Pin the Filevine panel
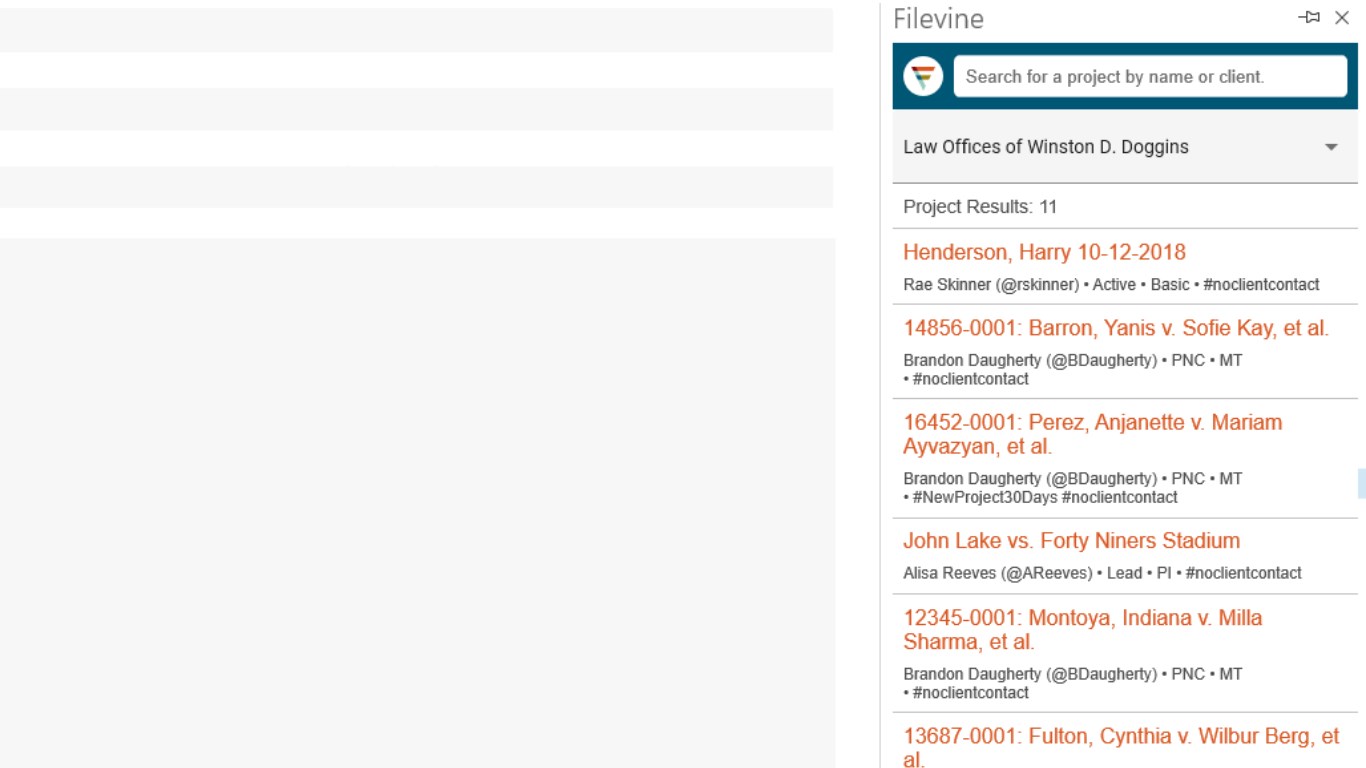 click(1309, 18)
